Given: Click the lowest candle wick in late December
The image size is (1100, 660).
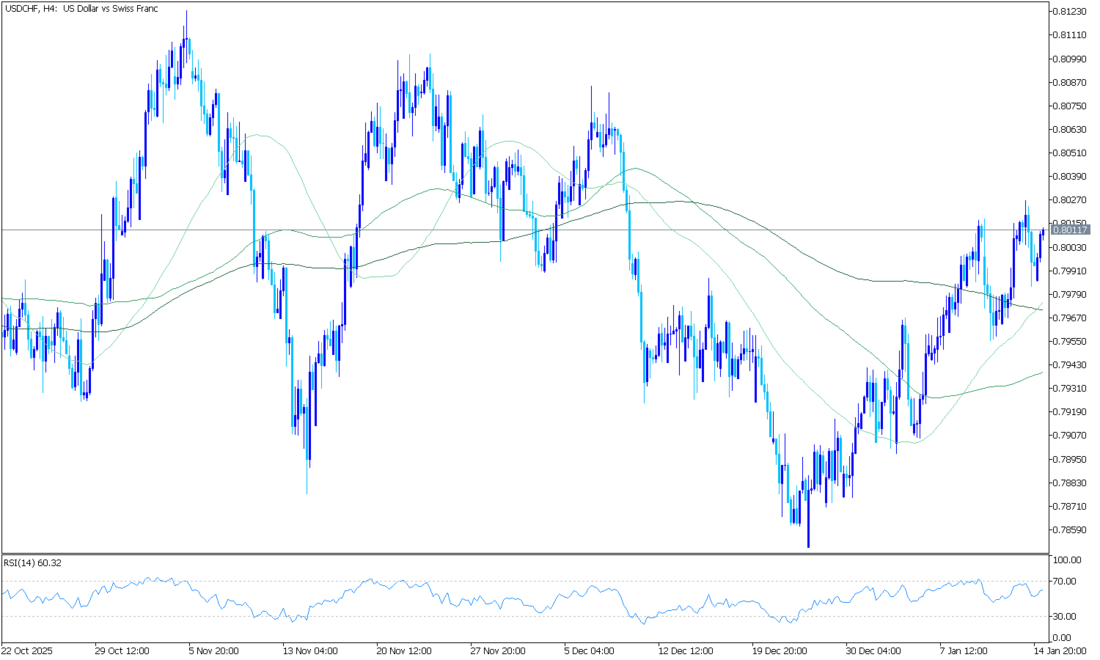Looking at the screenshot, I should coord(808,546).
